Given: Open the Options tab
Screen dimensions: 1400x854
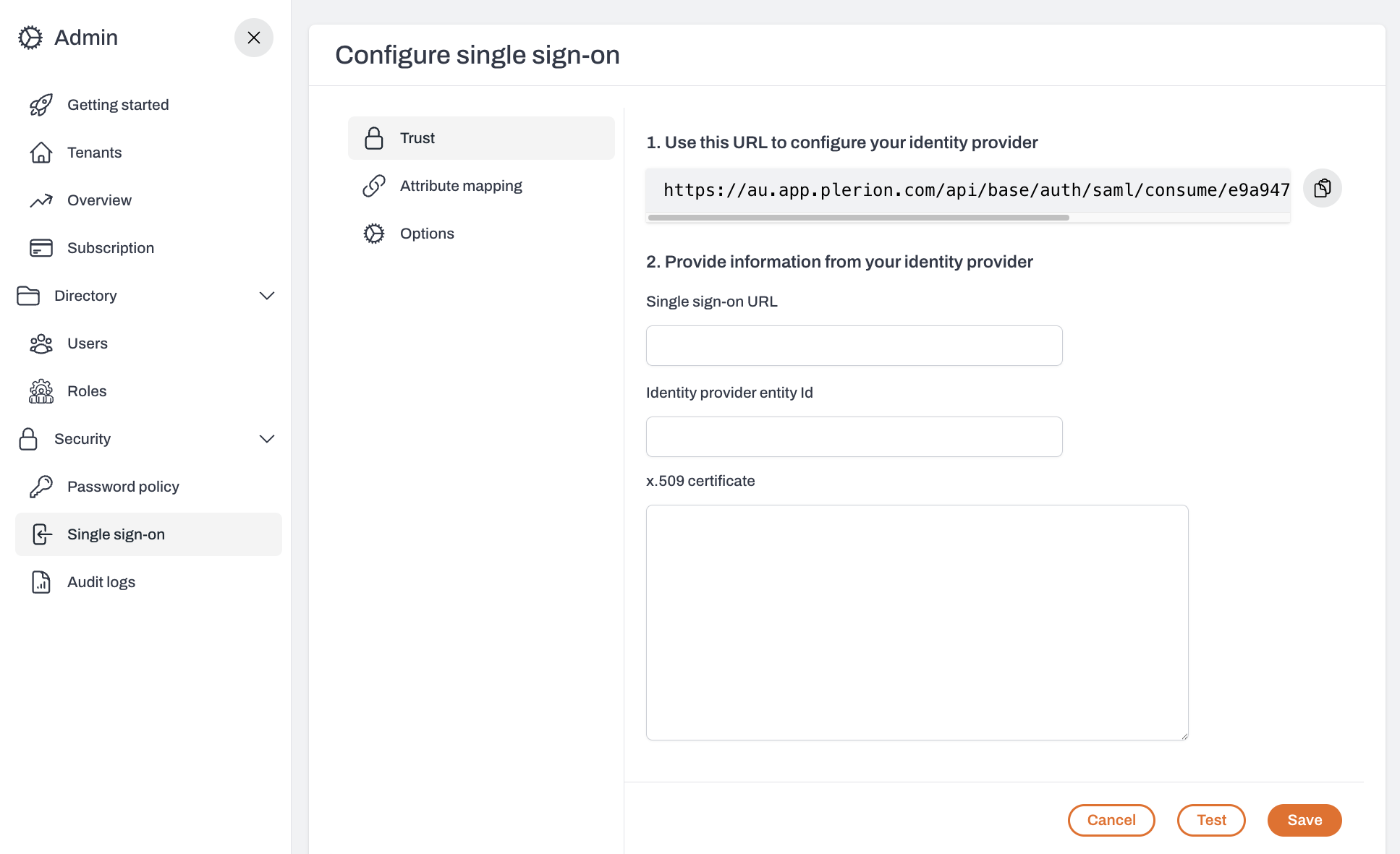Looking at the screenshot, I should [427, 234].
